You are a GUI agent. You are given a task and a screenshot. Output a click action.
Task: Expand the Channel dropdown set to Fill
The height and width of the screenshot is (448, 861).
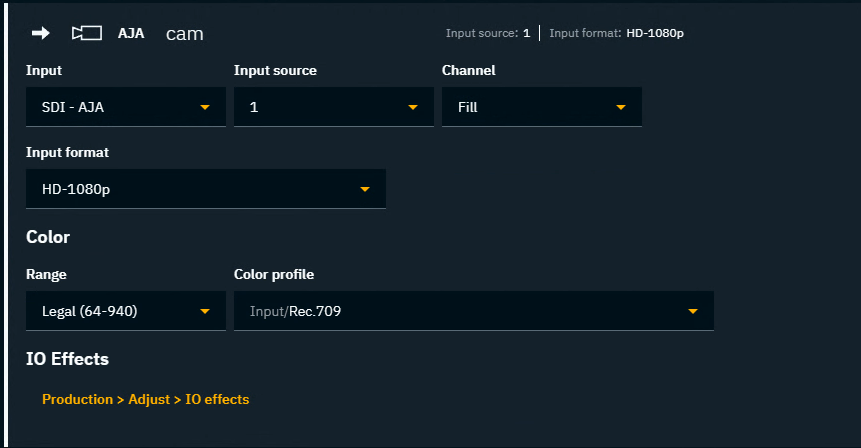(x=531, y=107)
